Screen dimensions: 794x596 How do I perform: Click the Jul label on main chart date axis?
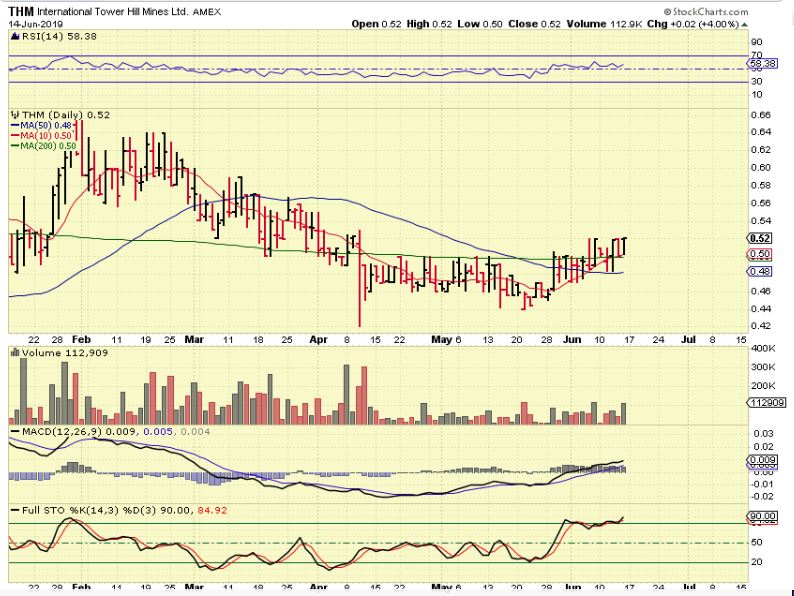688,340
